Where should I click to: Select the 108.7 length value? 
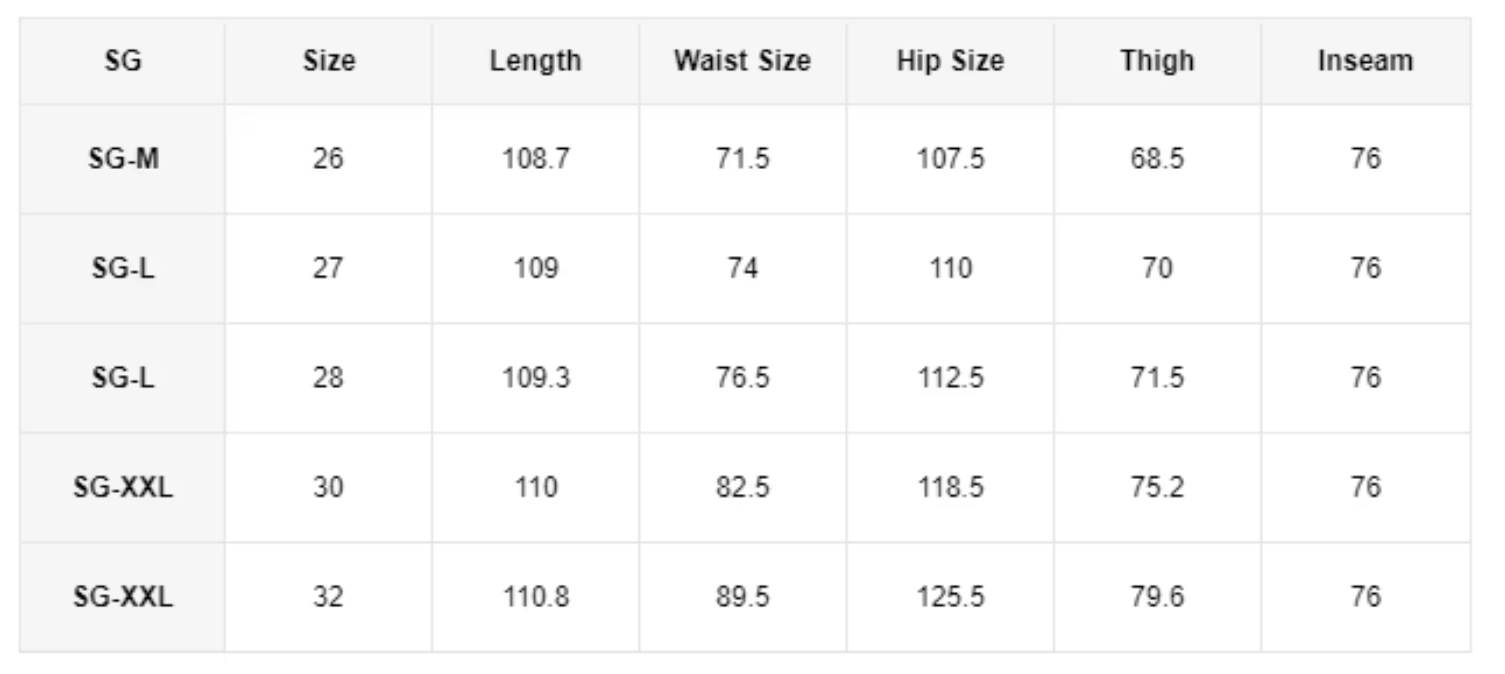pyautogui.click(x=535, y=159)
